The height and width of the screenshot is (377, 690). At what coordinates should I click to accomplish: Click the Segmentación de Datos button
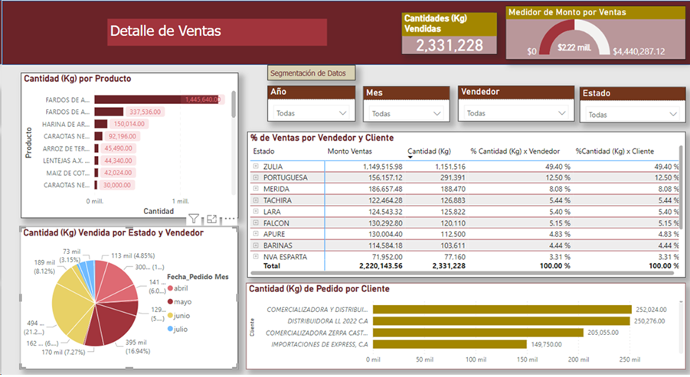click(x=311, y=73)
